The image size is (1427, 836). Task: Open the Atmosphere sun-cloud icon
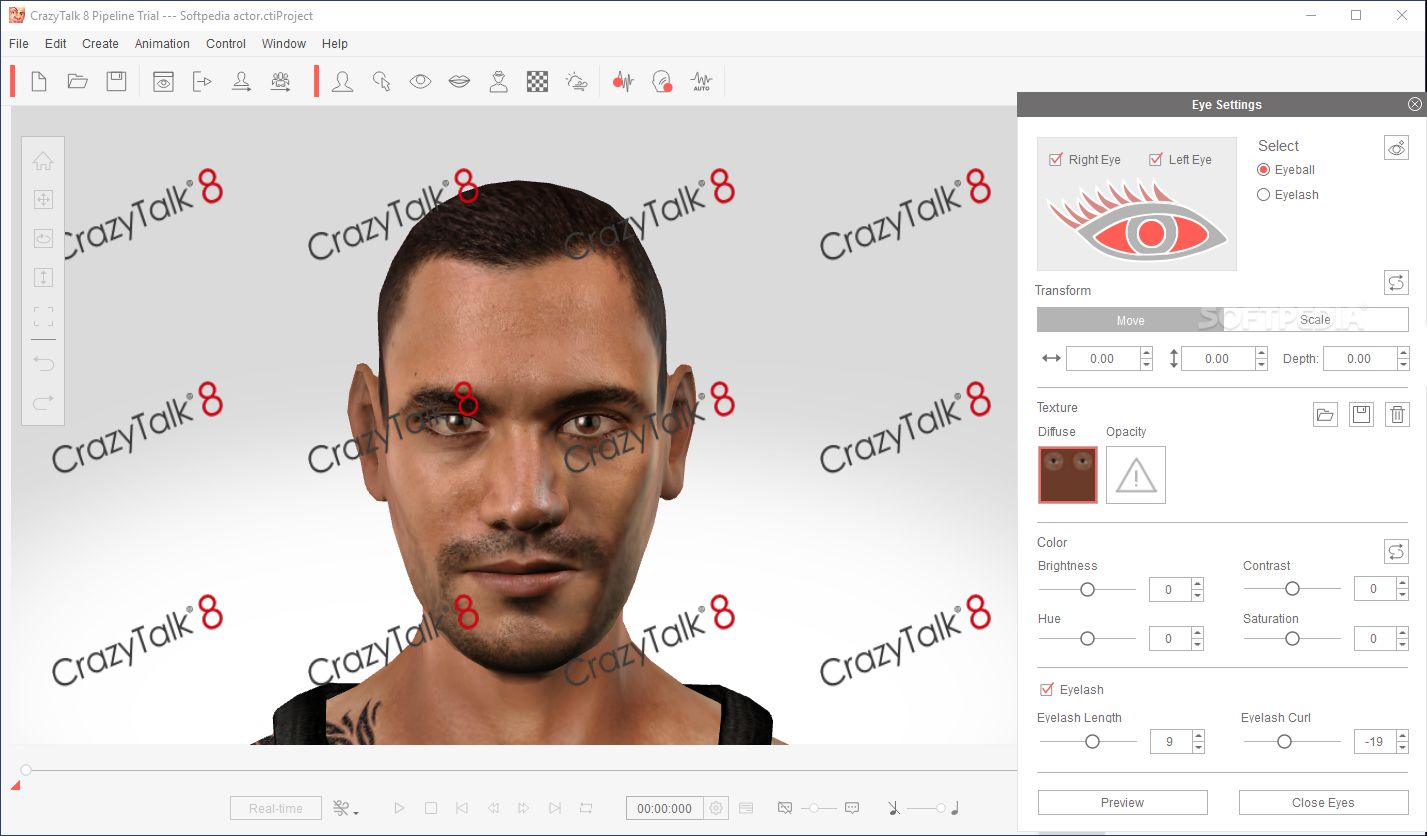pyautogui.click(x=577, y=82)
